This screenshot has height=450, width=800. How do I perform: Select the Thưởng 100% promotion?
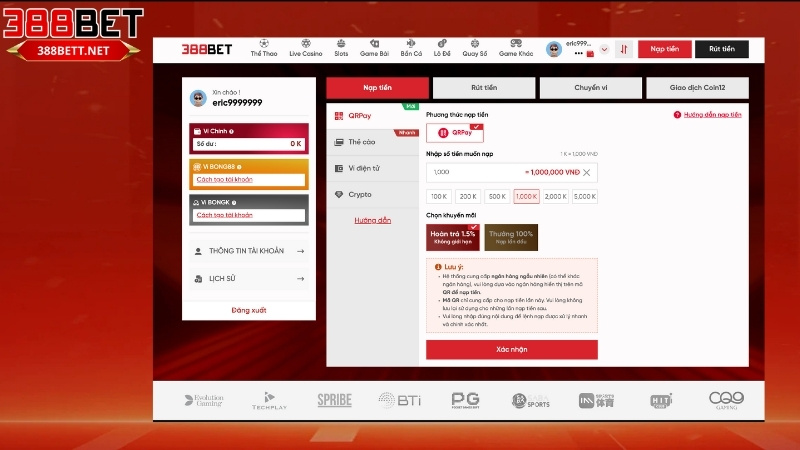511,237
